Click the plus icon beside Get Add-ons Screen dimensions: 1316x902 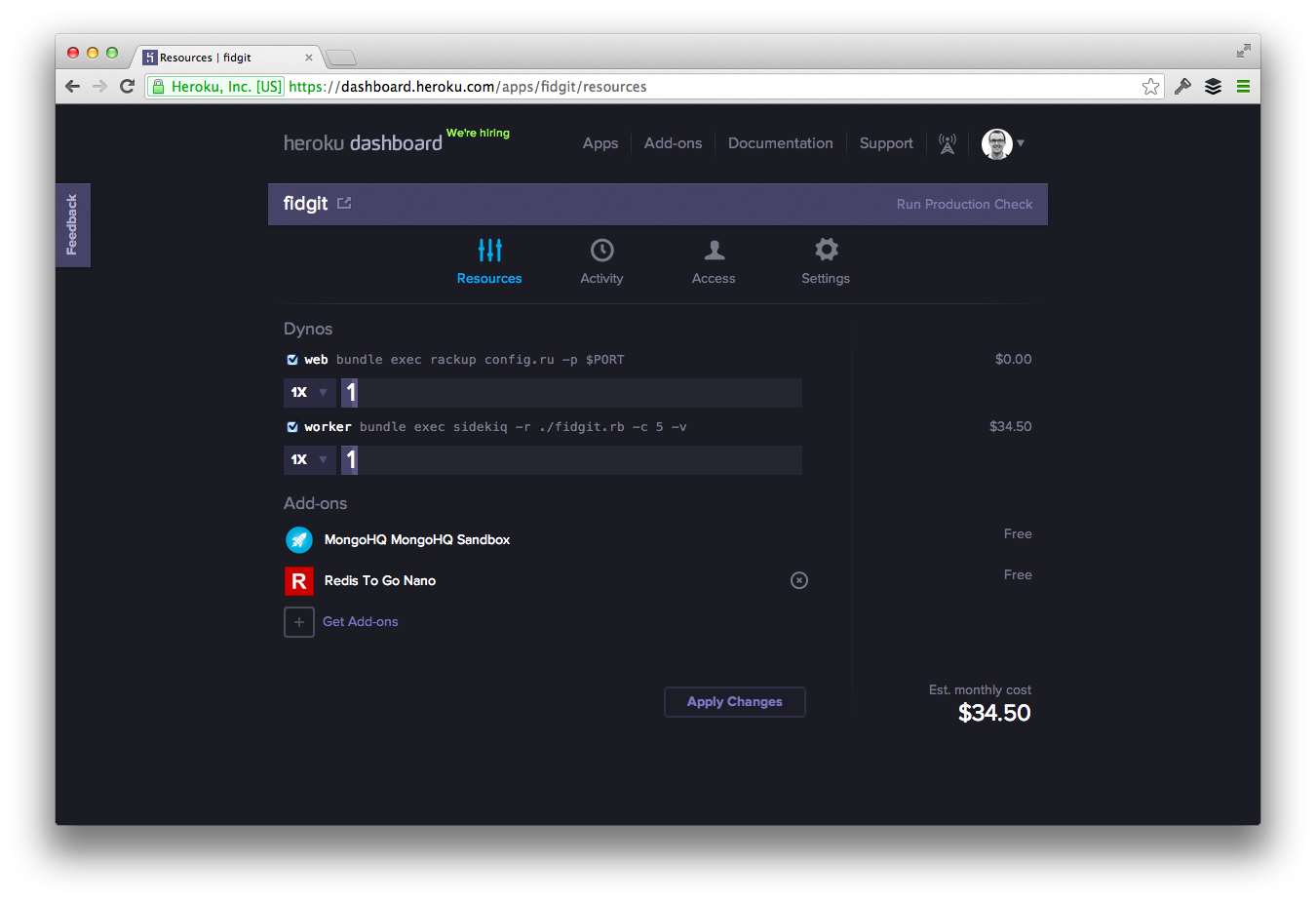tap(299, 622)
